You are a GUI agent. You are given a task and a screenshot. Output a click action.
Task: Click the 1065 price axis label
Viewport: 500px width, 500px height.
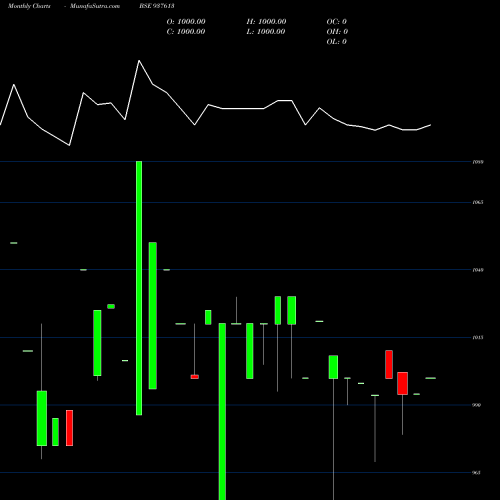478,202
